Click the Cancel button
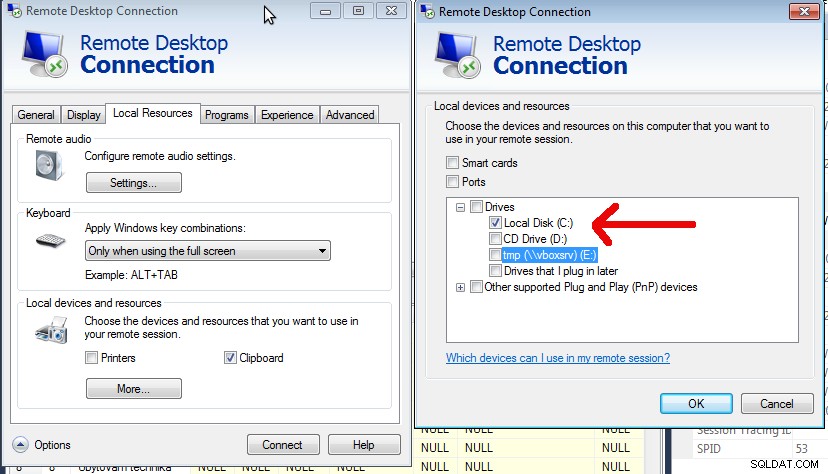This screenshot has width=828, height=474. pyautogui.click(x=777, y=403)
